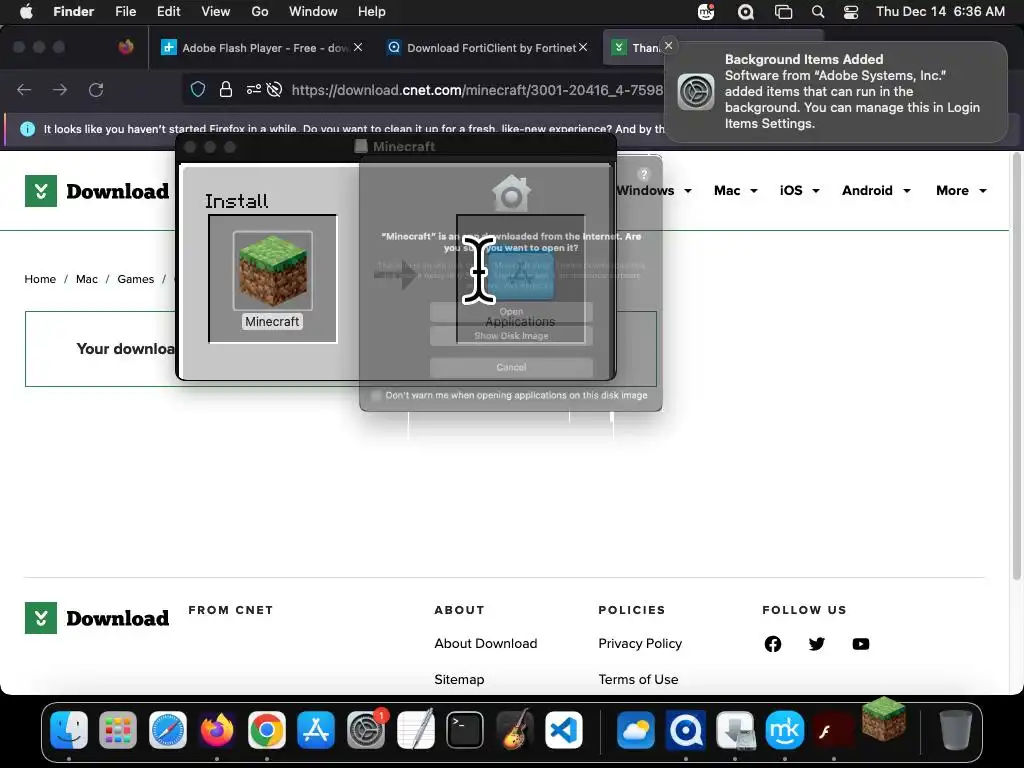Open Finder from the Dock
1024x768 pixels.
click(69, 729)
